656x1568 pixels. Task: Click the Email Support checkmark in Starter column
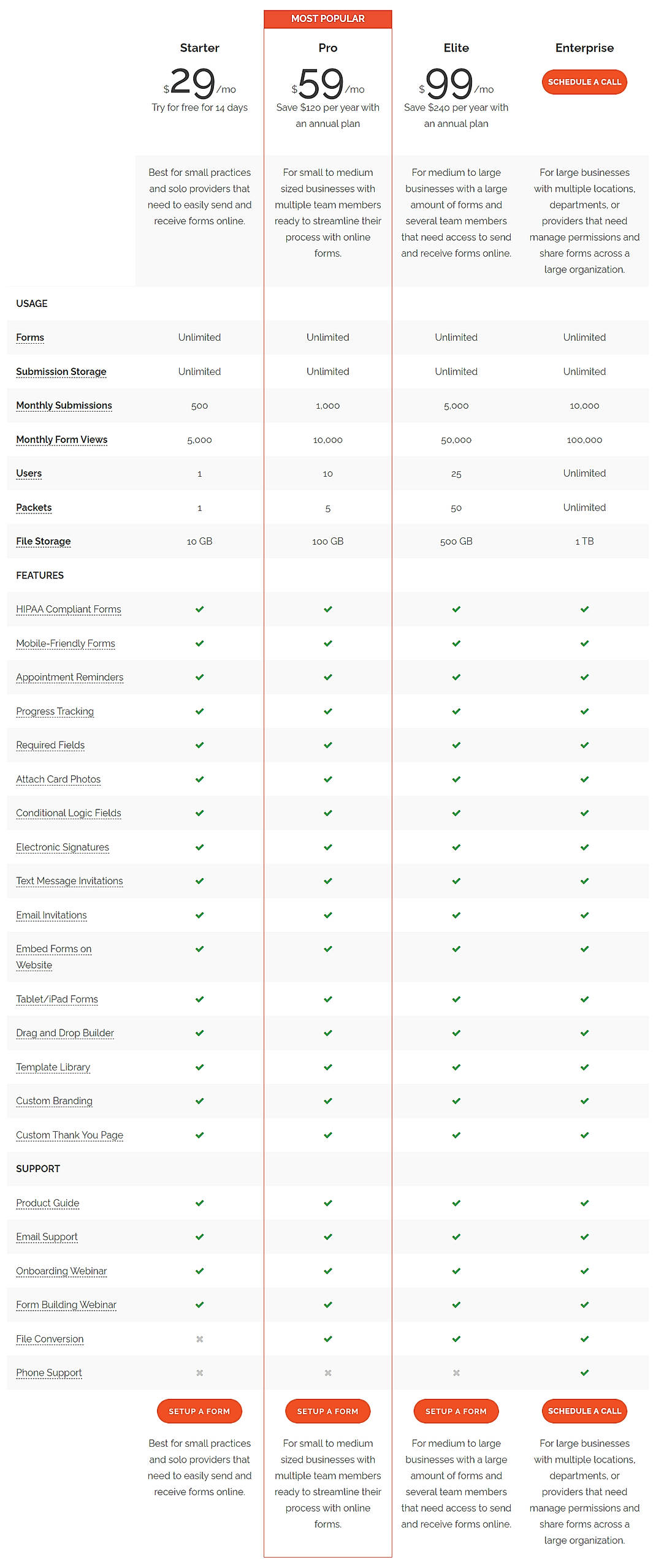[199, 1237]
